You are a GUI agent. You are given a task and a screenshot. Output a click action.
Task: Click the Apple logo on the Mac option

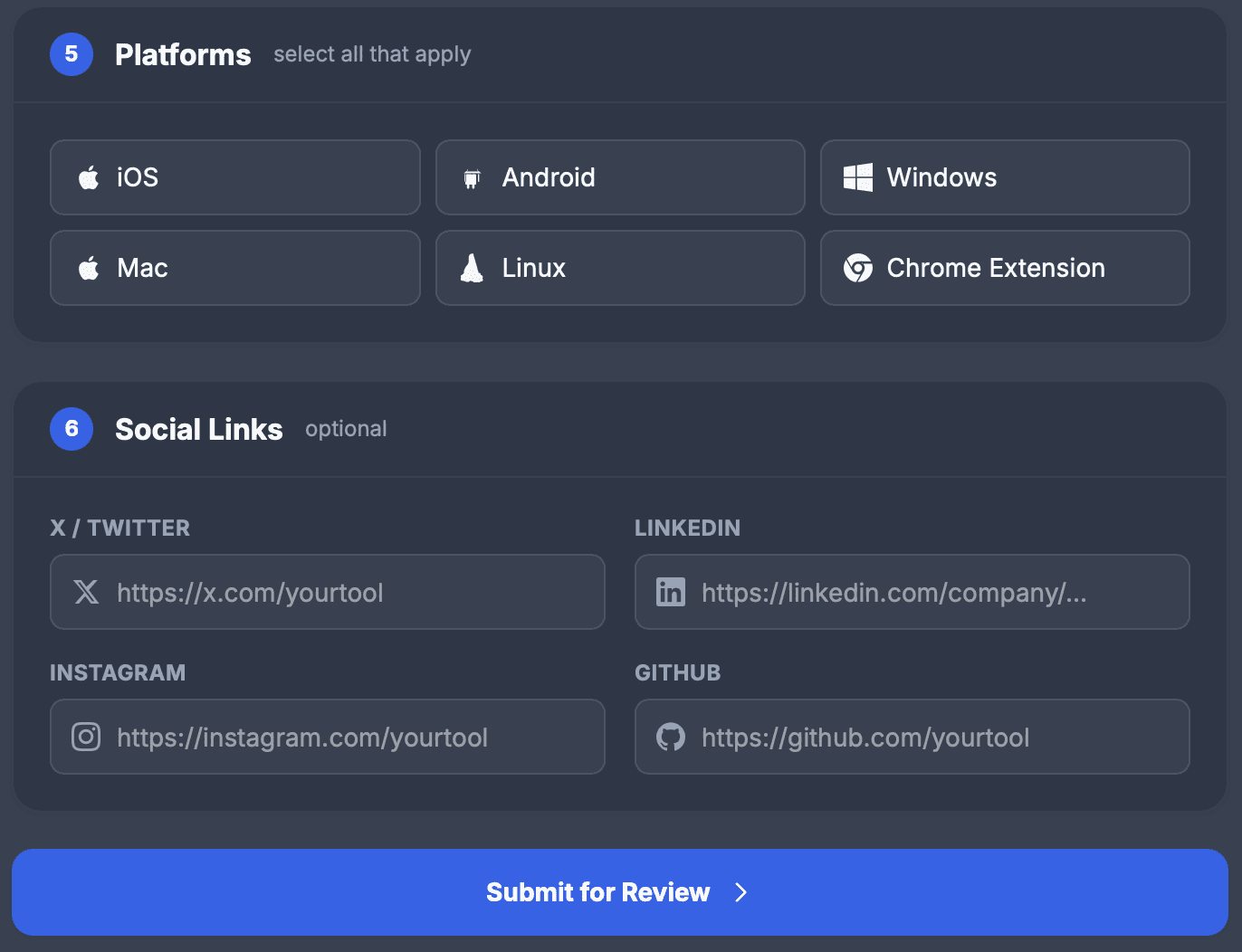coord(89,268)
